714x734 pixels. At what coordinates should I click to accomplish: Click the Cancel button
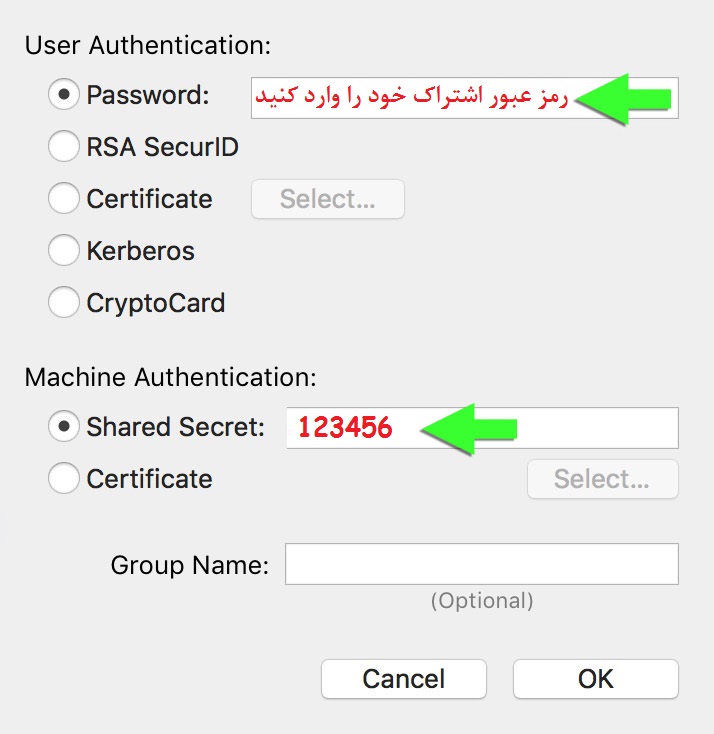click(x=403, y=679)
